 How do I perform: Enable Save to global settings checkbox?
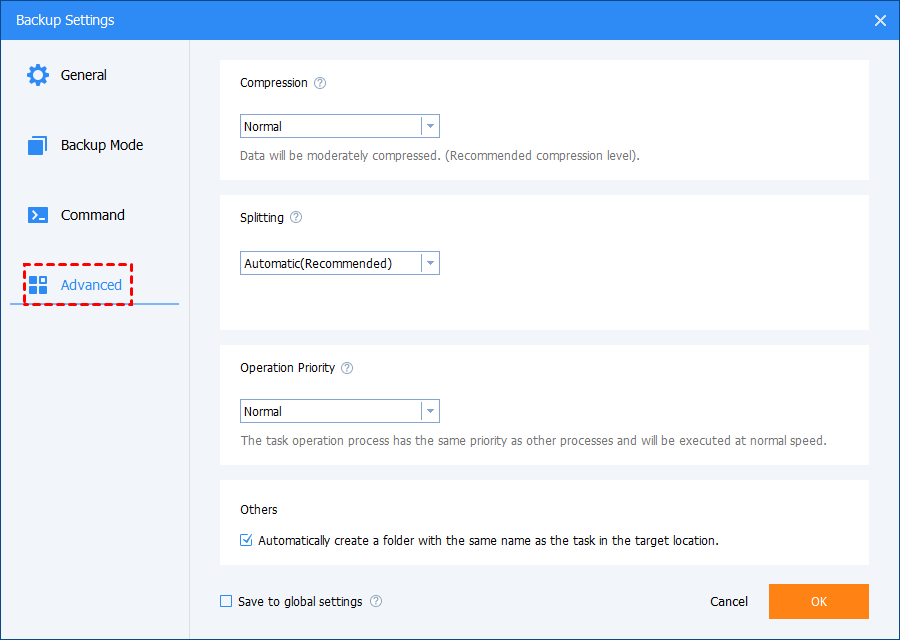(226, 601)
